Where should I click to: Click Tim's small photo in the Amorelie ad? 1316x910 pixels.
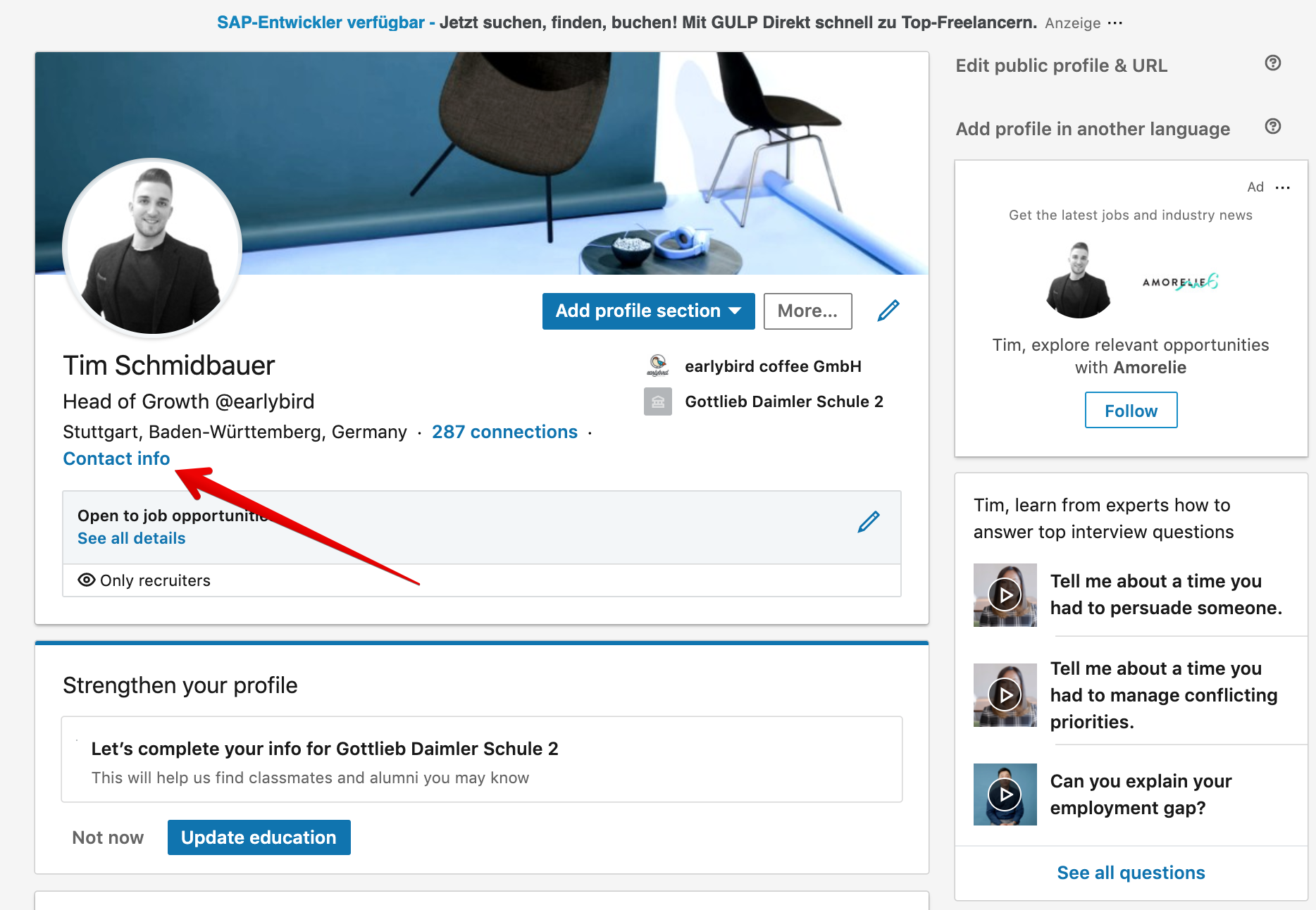tap(1078, 280)
